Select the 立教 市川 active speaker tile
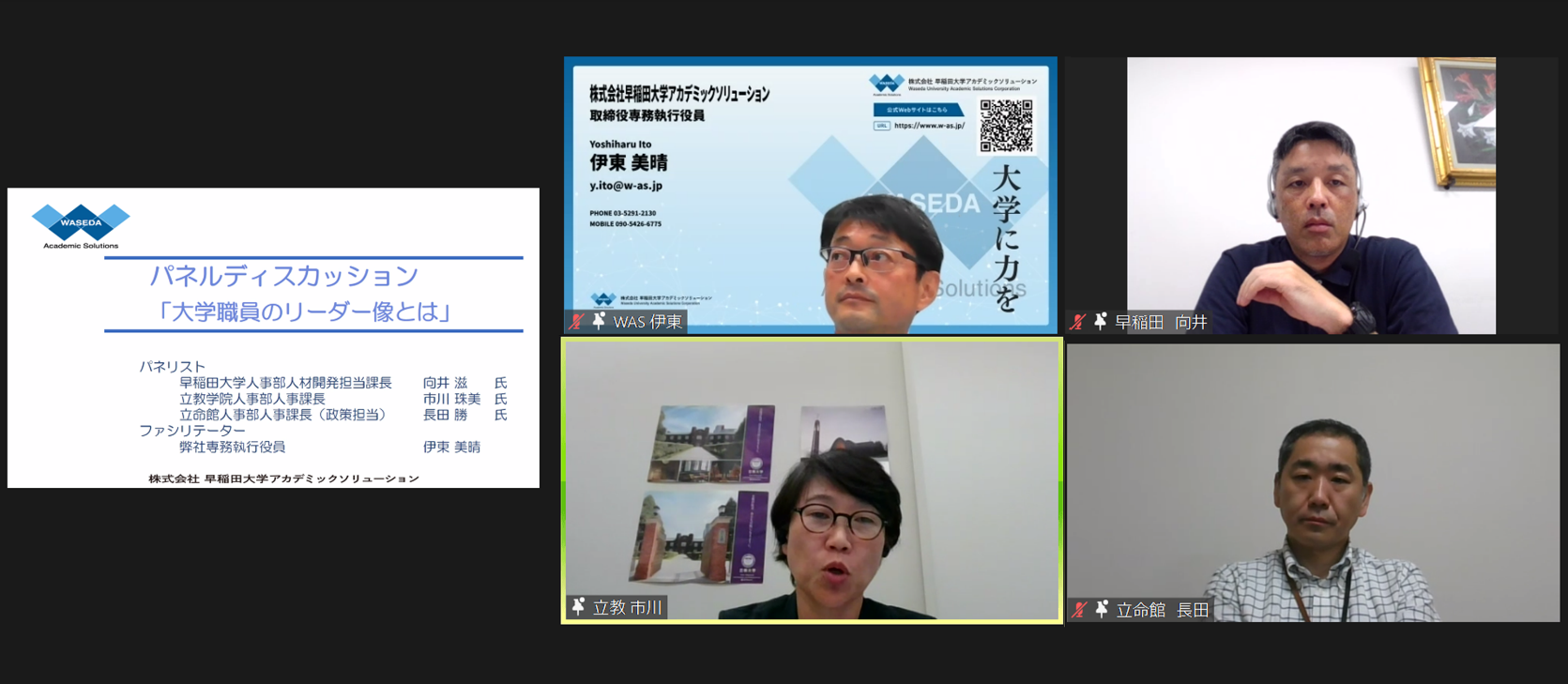 point(812,480)
